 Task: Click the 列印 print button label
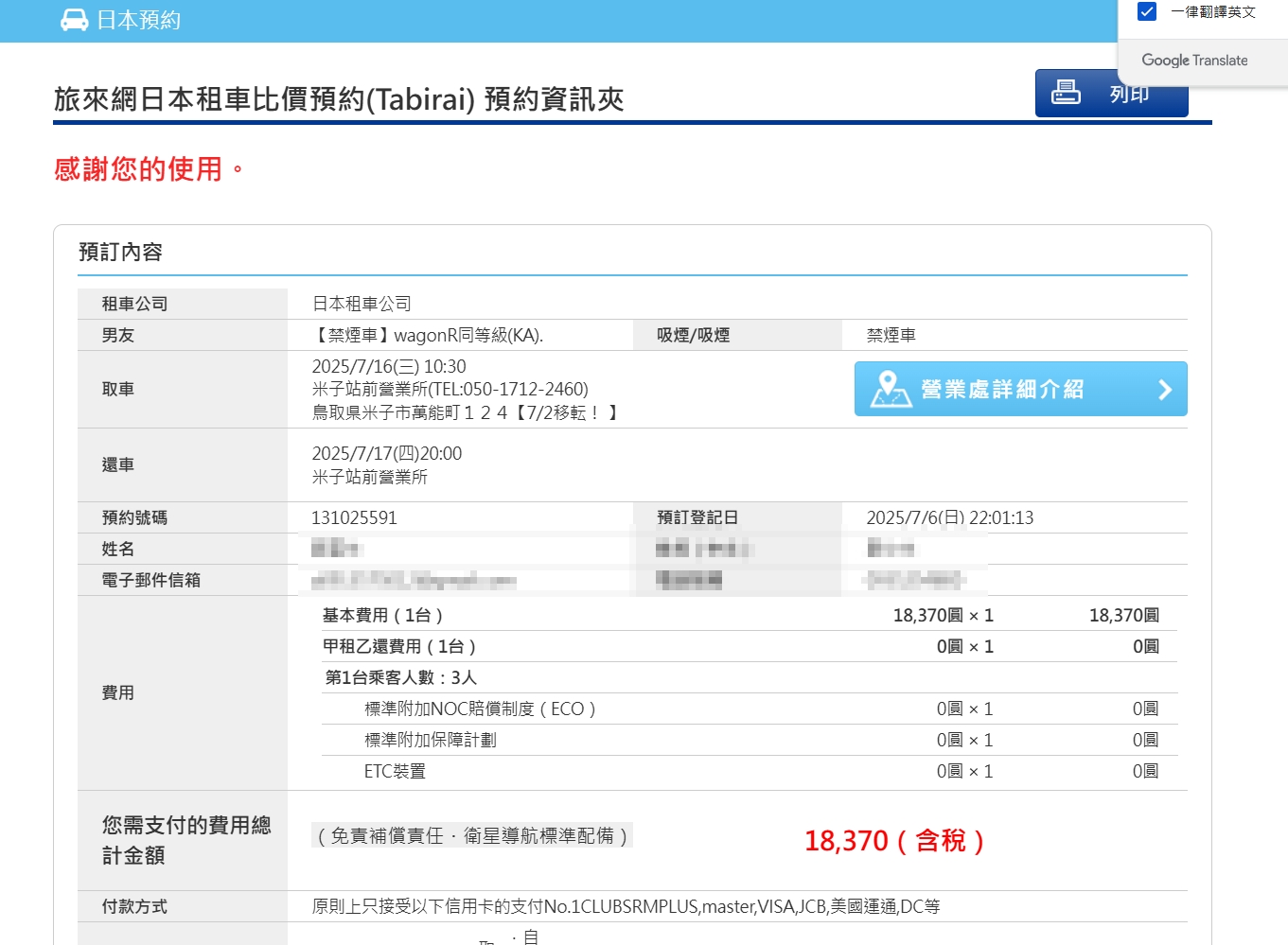[1129, 94]
